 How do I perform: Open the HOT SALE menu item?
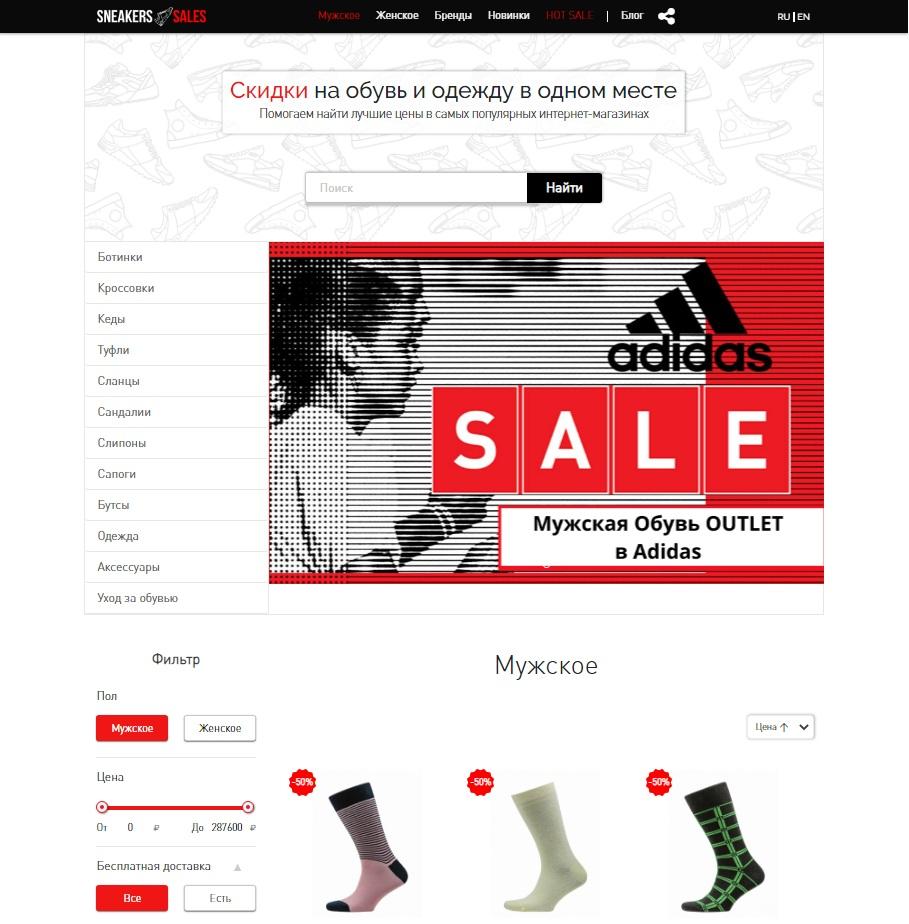[569, 15]
